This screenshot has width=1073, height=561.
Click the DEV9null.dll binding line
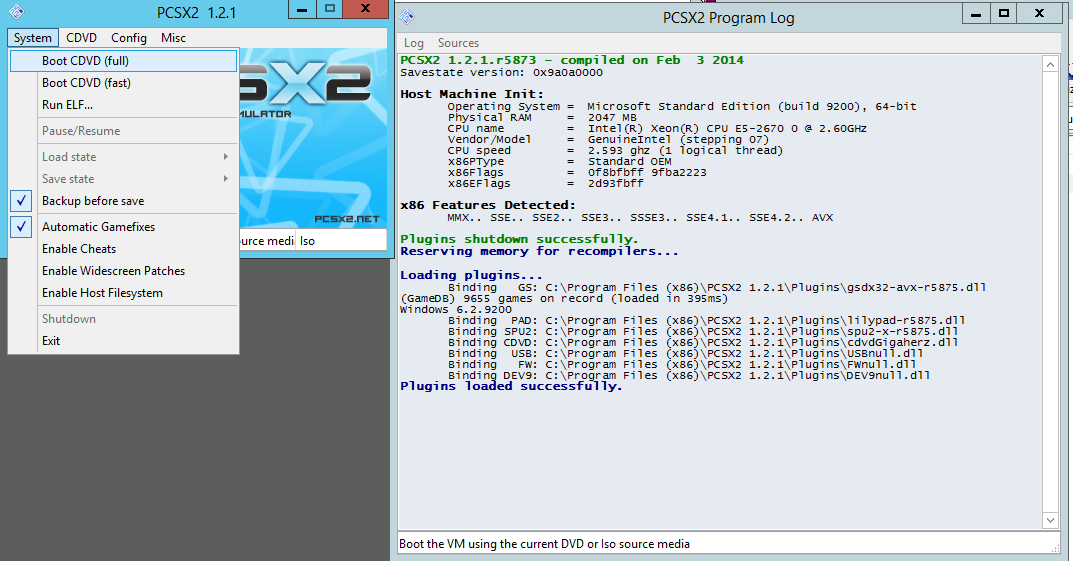pyautogui.click(x=689, y=375)
